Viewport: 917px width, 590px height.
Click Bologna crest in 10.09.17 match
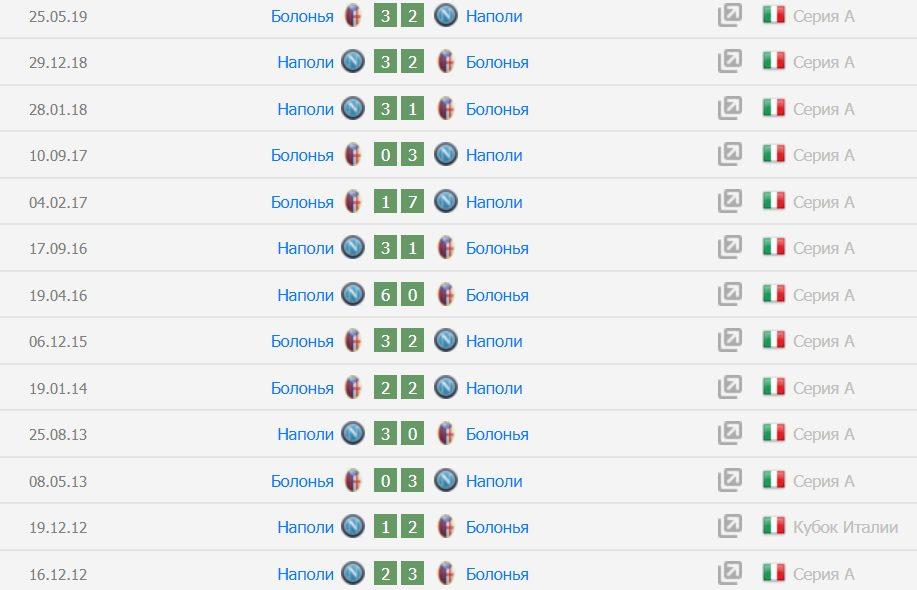[x=353, y=155]
